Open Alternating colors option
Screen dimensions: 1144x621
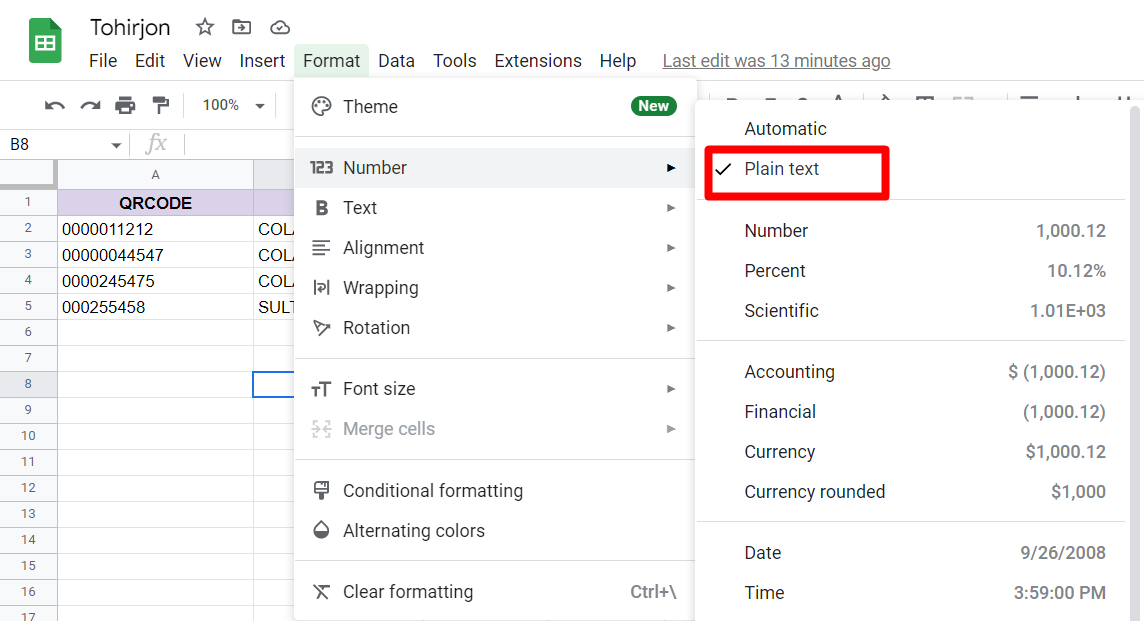(x=413, y=531)
